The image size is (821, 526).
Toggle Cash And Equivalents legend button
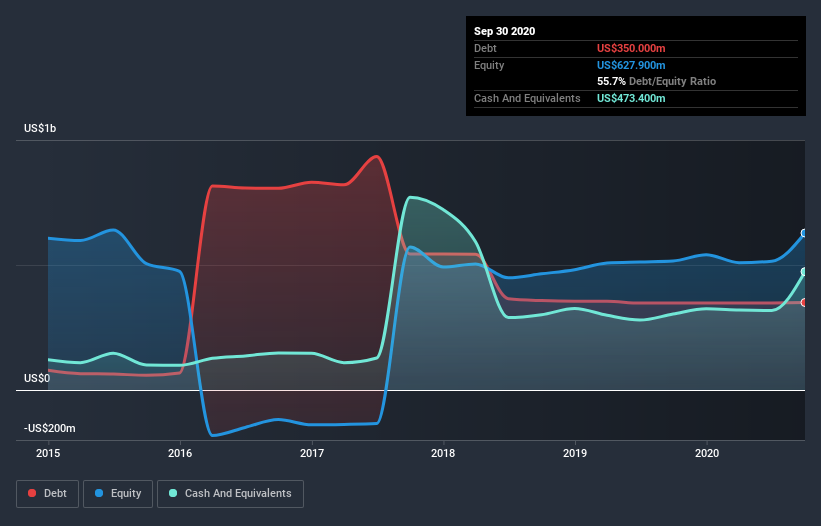coord(230,494)
